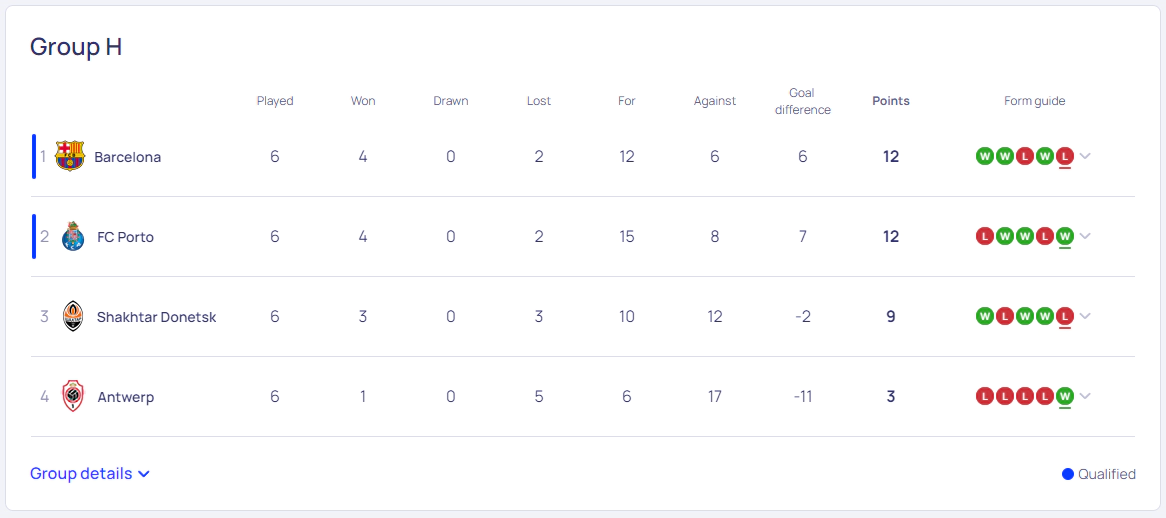1166x518 pixels.
Task: Click the Form guide column header
Action: [x=1034, y=101]
